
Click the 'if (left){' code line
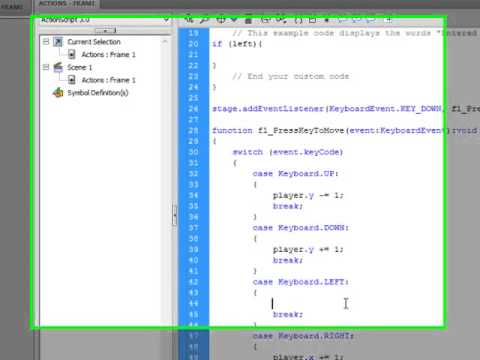pyautogui.click(x=237, y=44)
